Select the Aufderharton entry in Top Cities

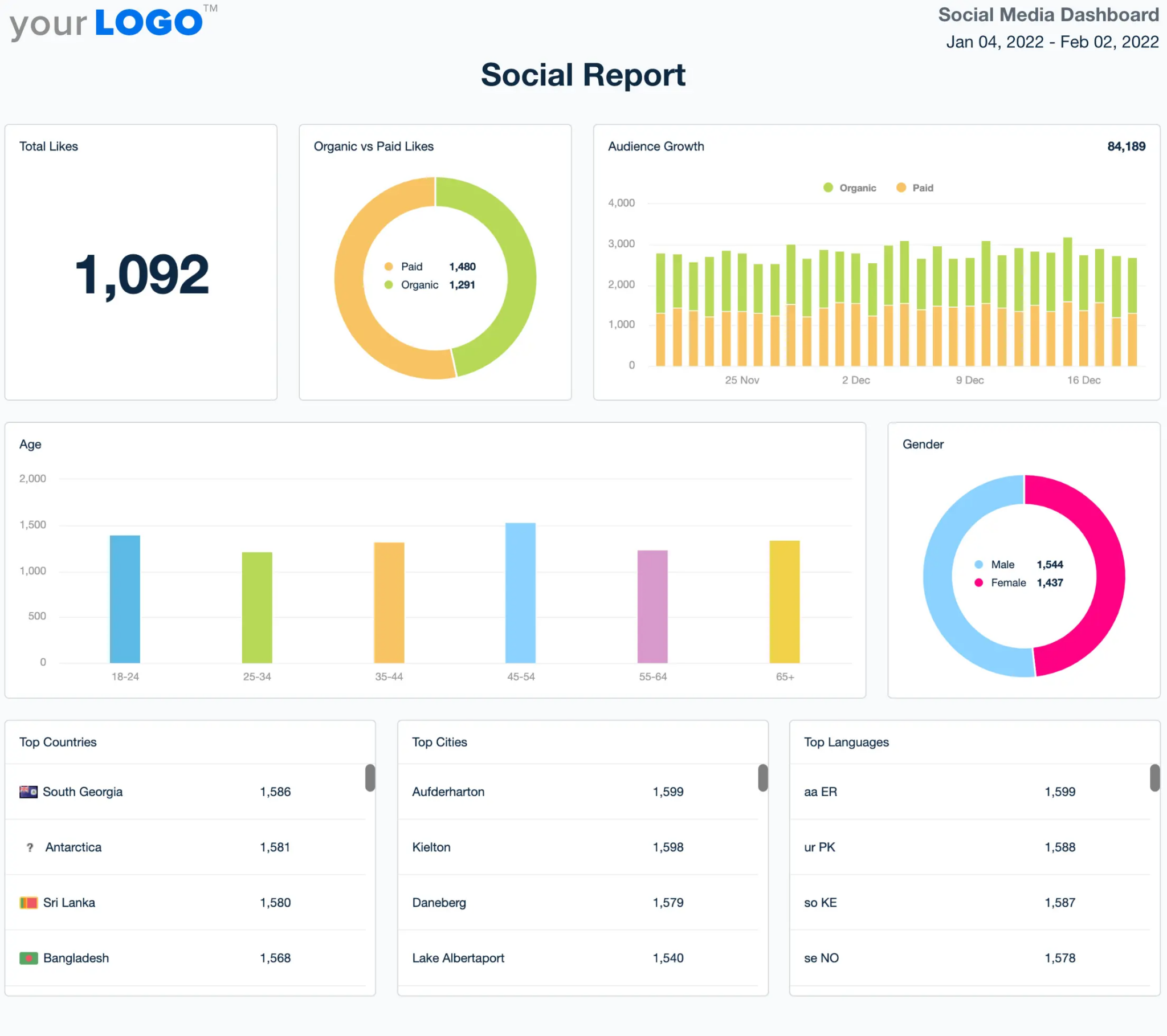click(x=448, y=792)
